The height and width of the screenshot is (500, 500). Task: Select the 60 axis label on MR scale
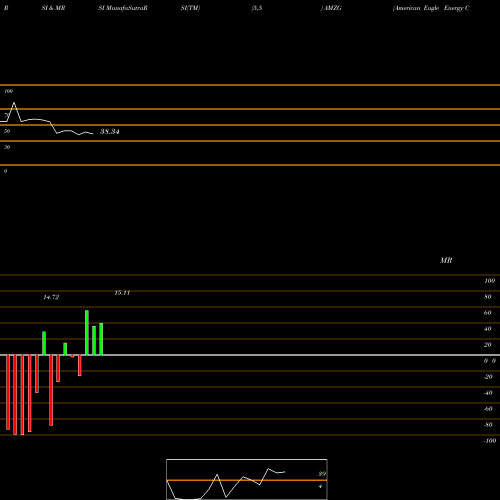[x=487, y=313]
